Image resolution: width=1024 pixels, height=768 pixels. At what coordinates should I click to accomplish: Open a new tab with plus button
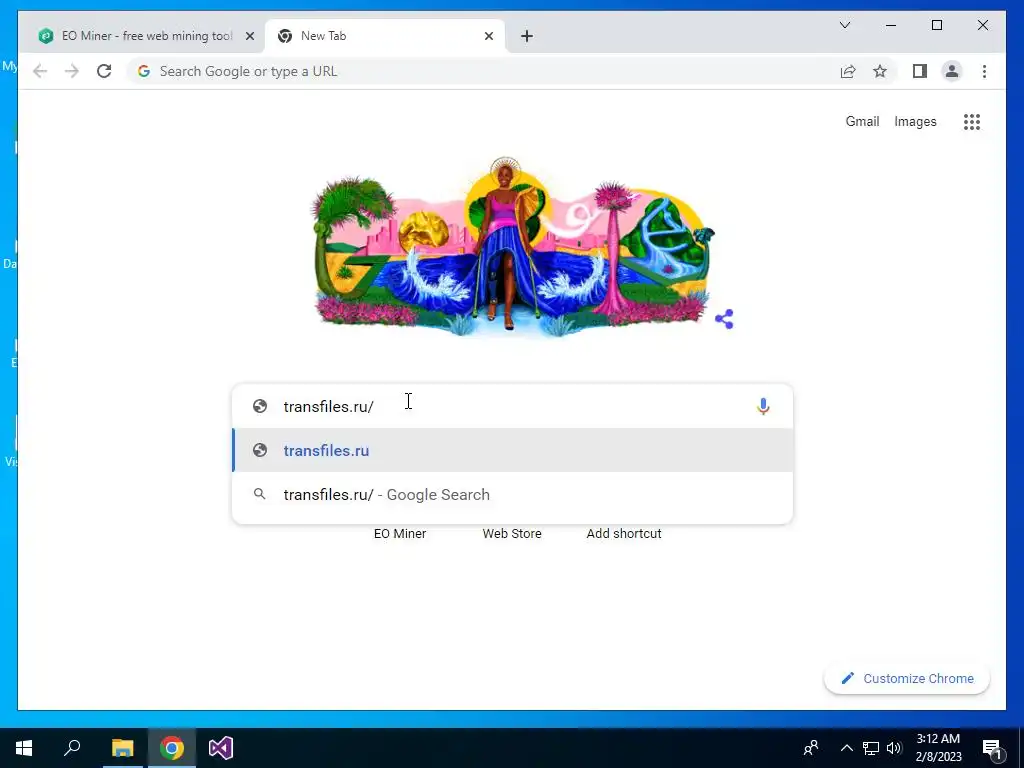pos(527,36)
